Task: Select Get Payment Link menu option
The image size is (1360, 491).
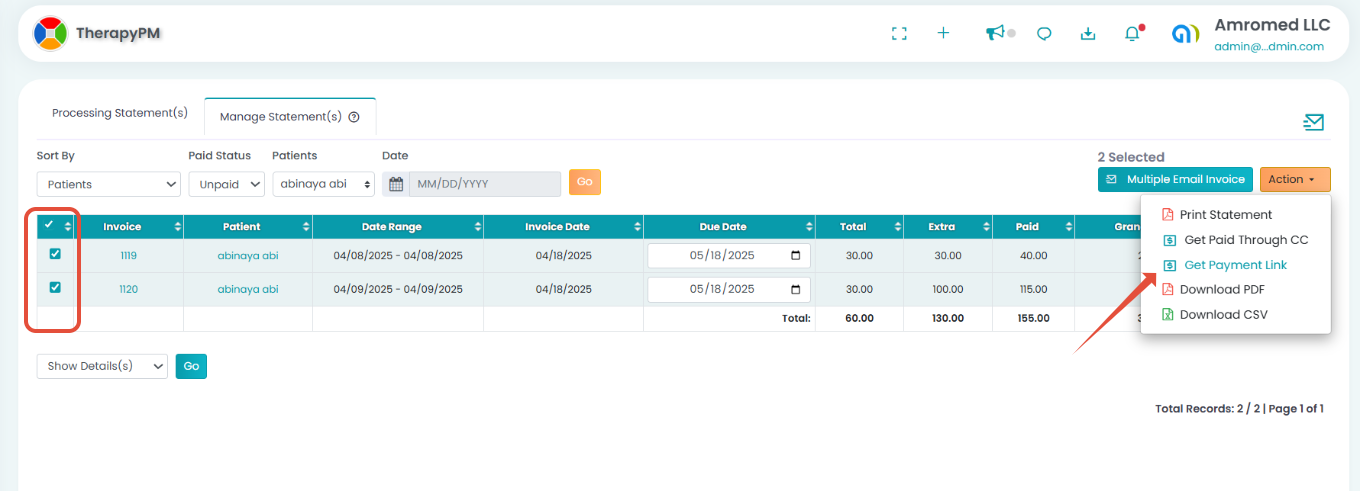Action: [1235, 265]
